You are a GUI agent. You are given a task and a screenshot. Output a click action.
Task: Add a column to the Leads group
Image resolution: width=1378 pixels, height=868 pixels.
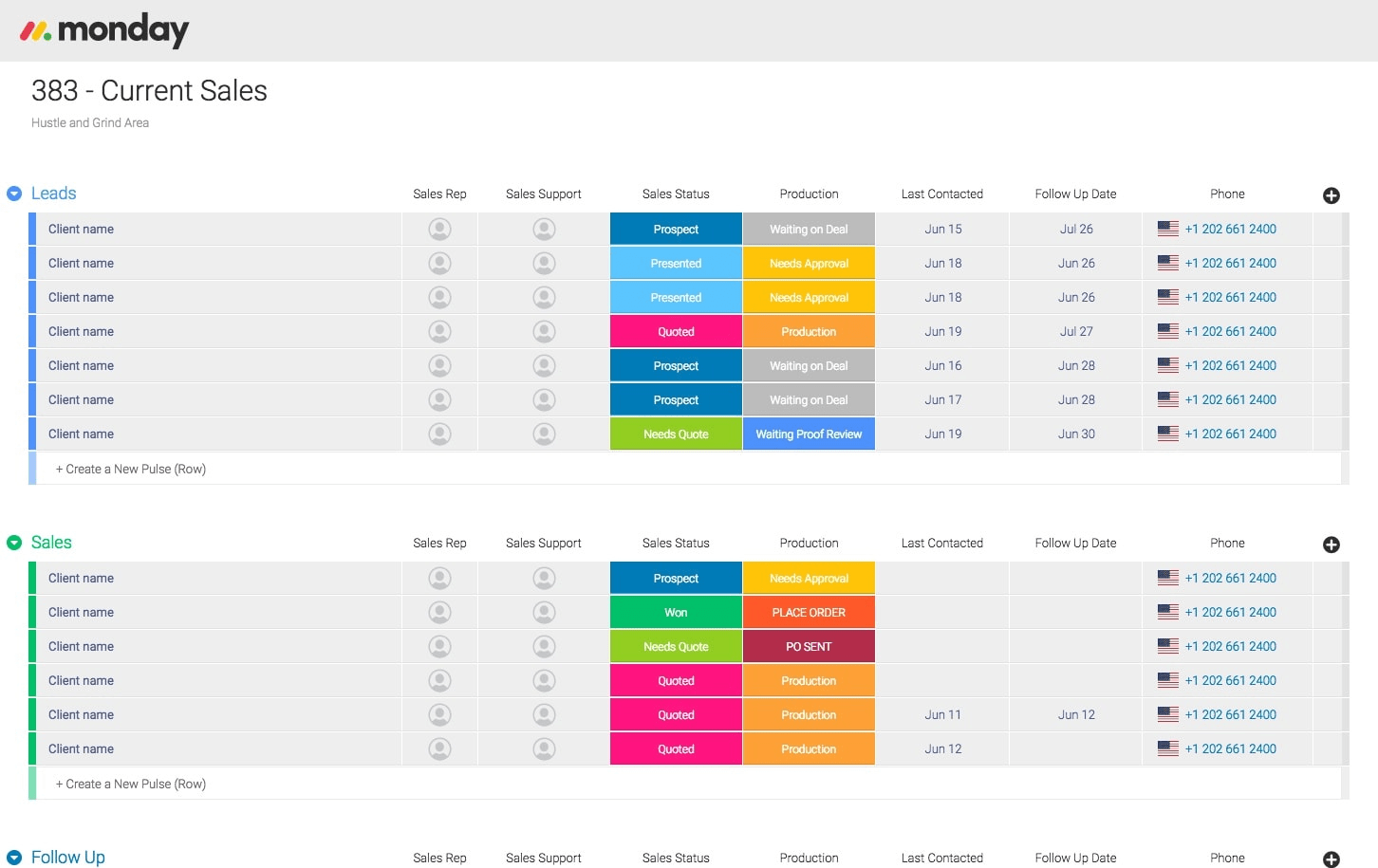click(x=1331, y=195)
